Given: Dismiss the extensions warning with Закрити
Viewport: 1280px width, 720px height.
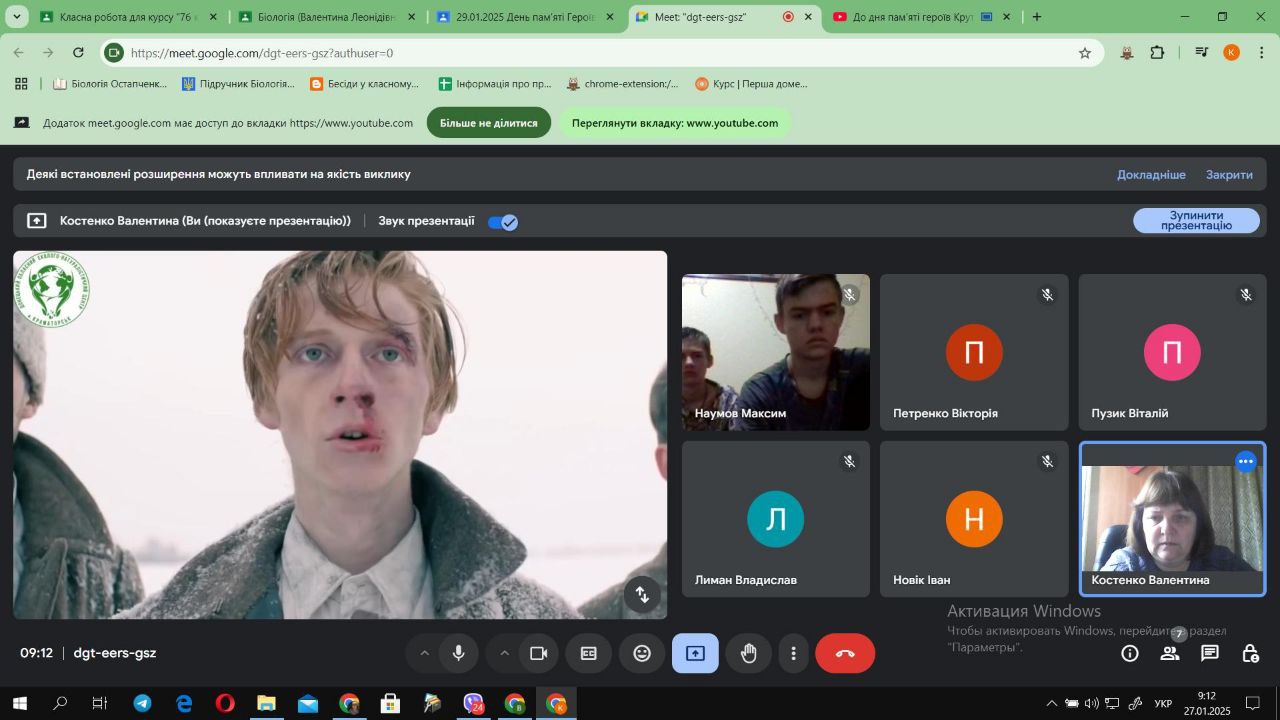Looking at the screenshot, I should (x=1229, y=174).
